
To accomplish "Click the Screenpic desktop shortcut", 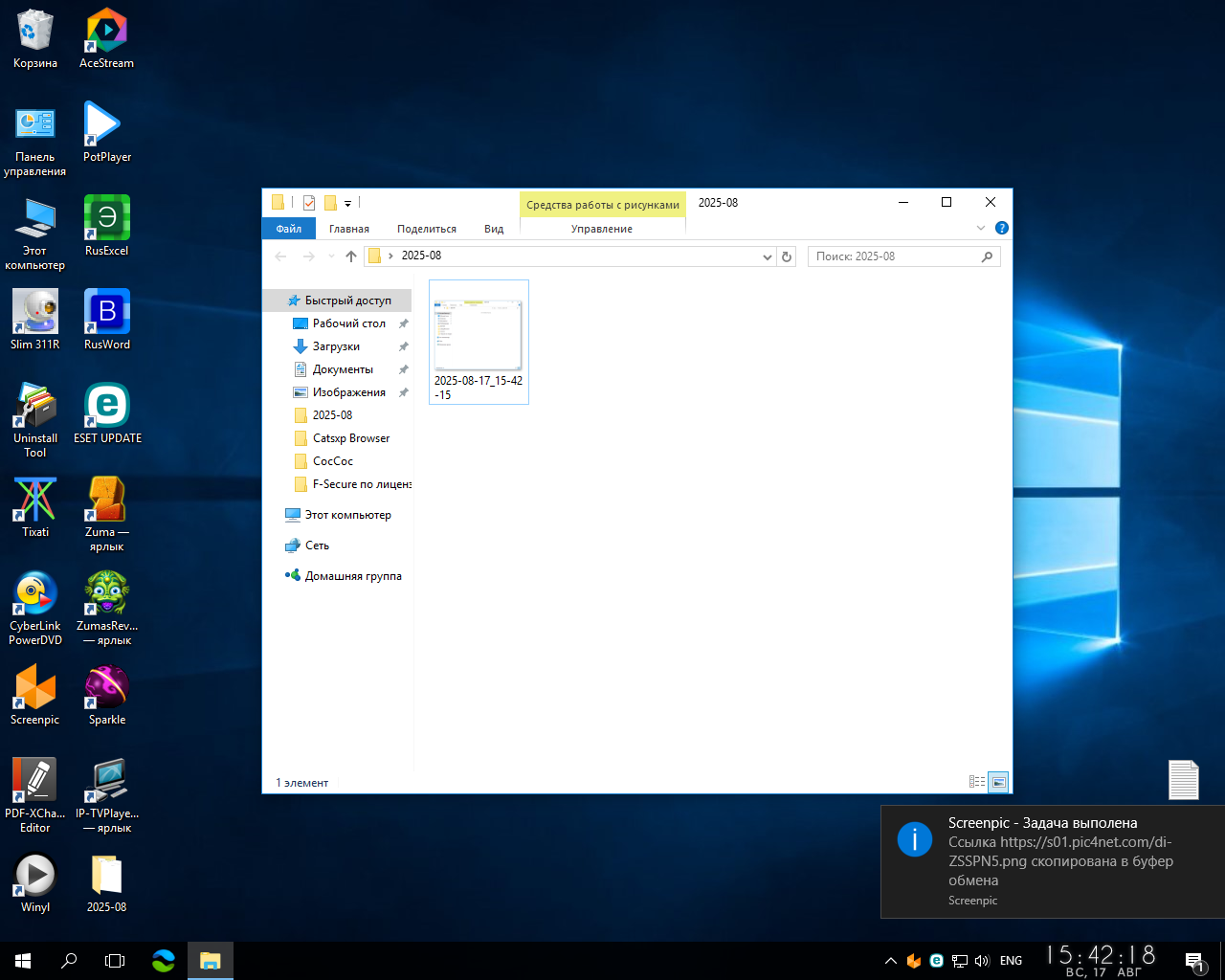I will [35, 695].
